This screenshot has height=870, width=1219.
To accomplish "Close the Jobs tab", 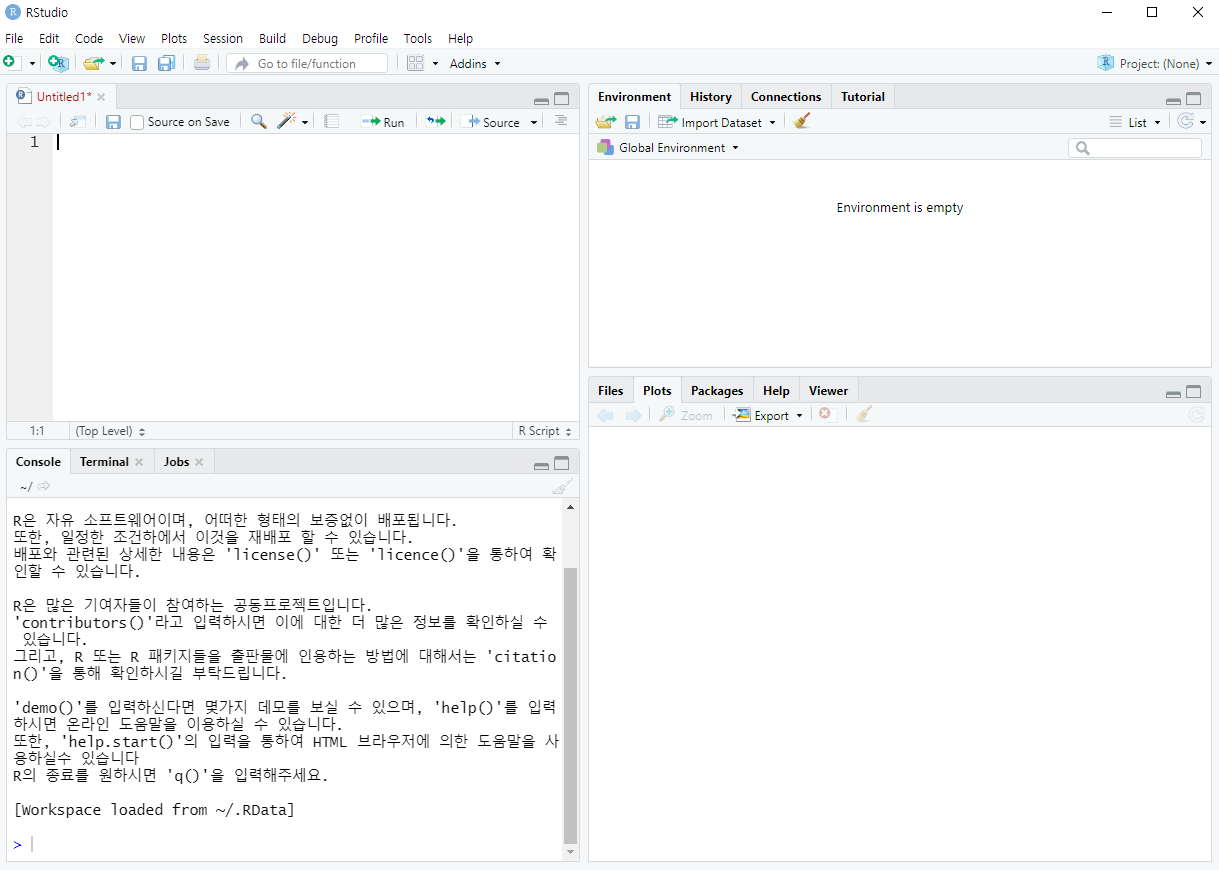I will [x=199, y=462].
